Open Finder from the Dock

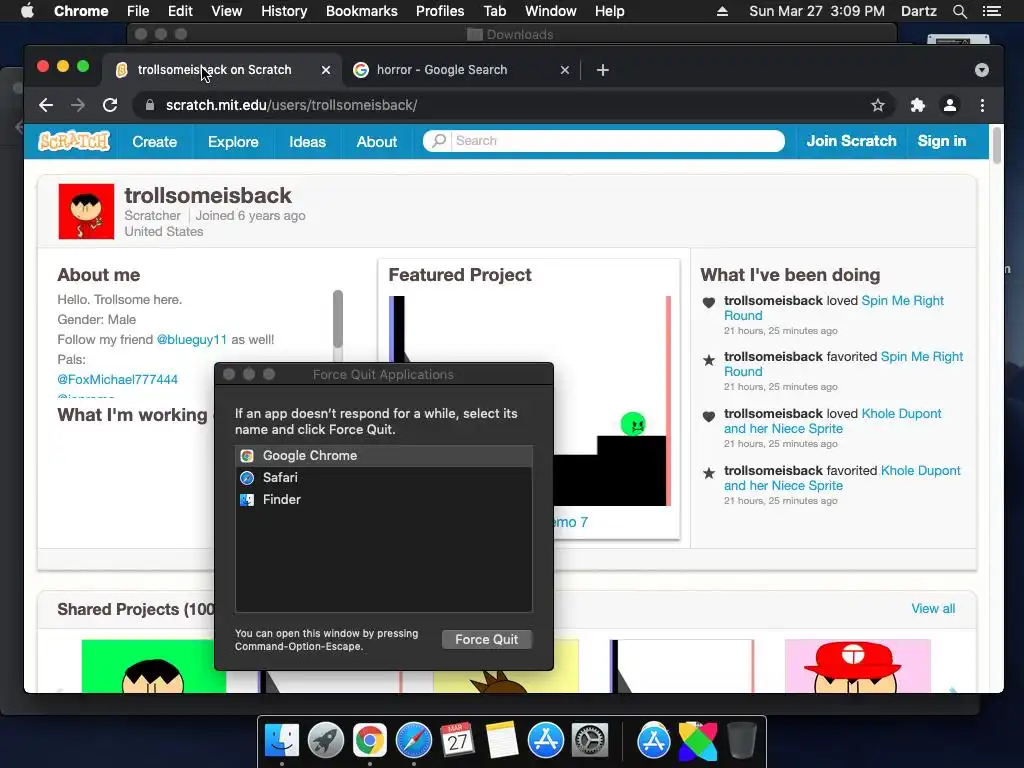point(282,741)
